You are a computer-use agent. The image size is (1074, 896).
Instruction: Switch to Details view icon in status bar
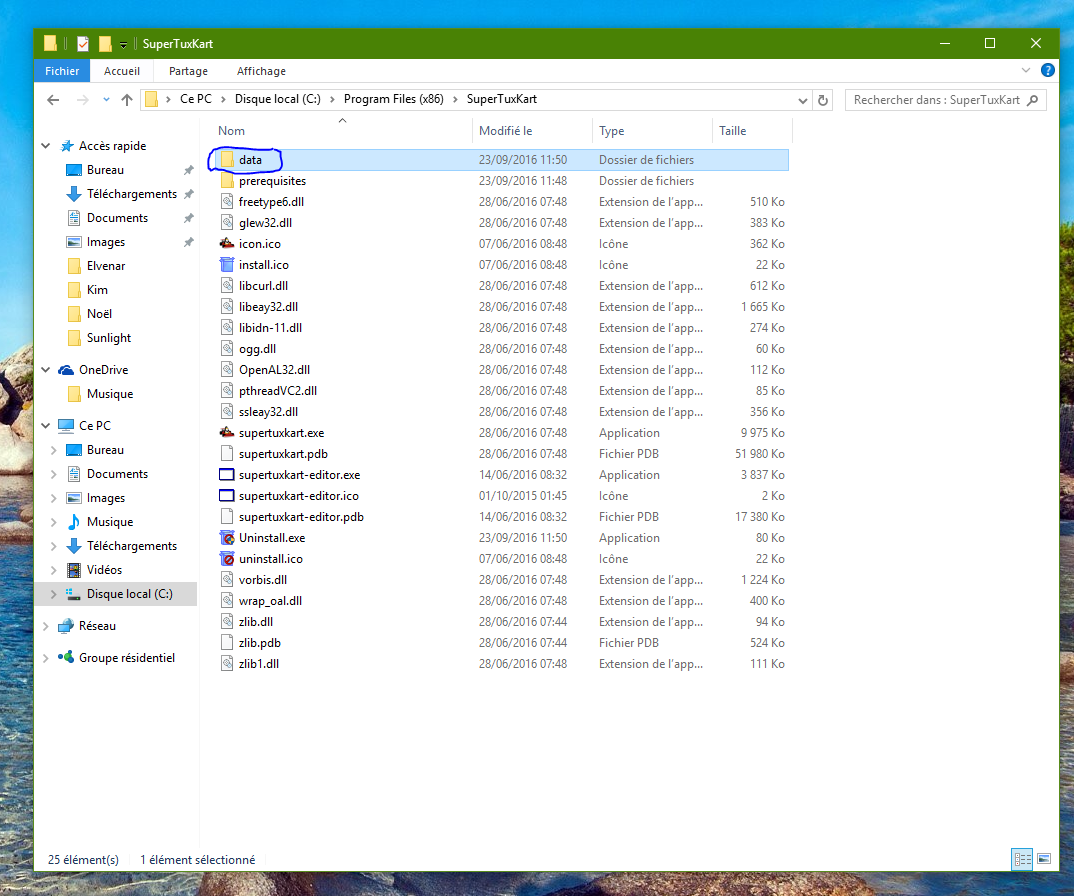pos(1023,859)
